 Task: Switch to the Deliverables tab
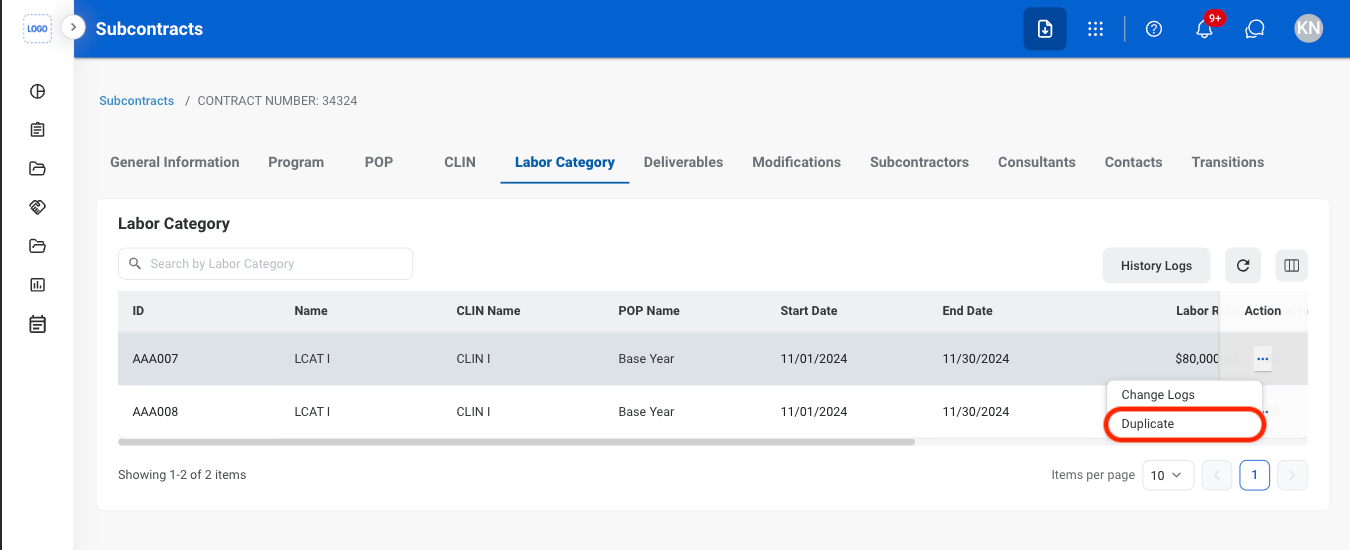point(684,162)
